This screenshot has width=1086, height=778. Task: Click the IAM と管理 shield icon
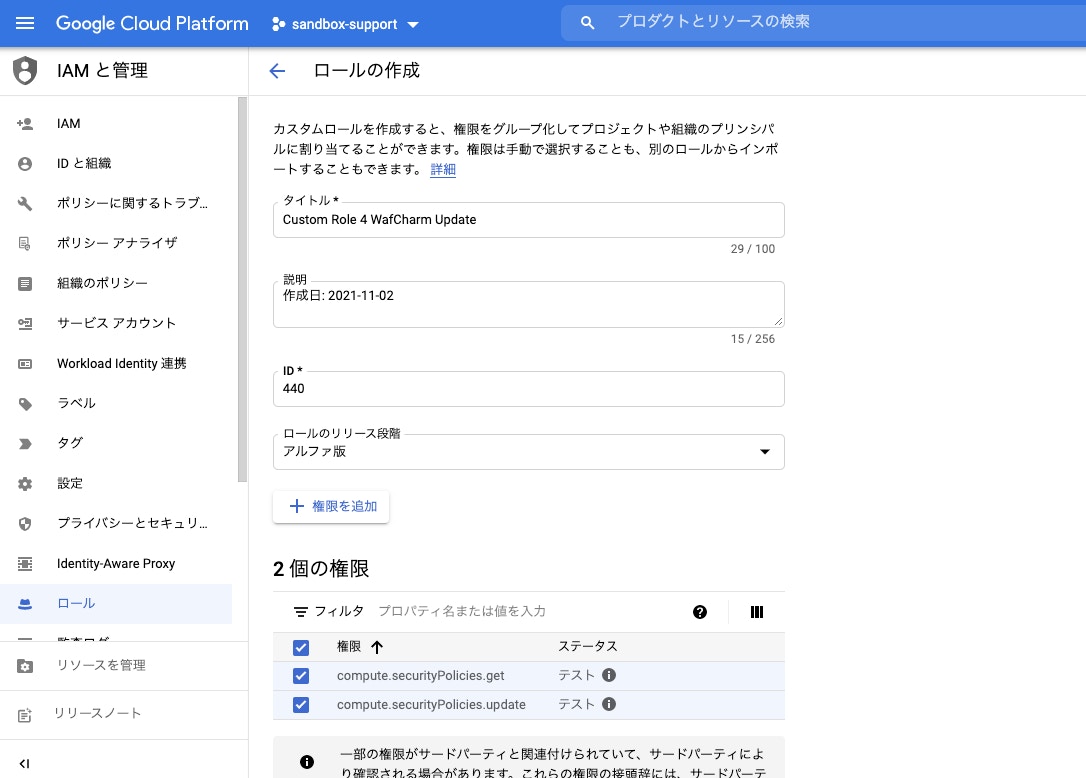(25, 71)
